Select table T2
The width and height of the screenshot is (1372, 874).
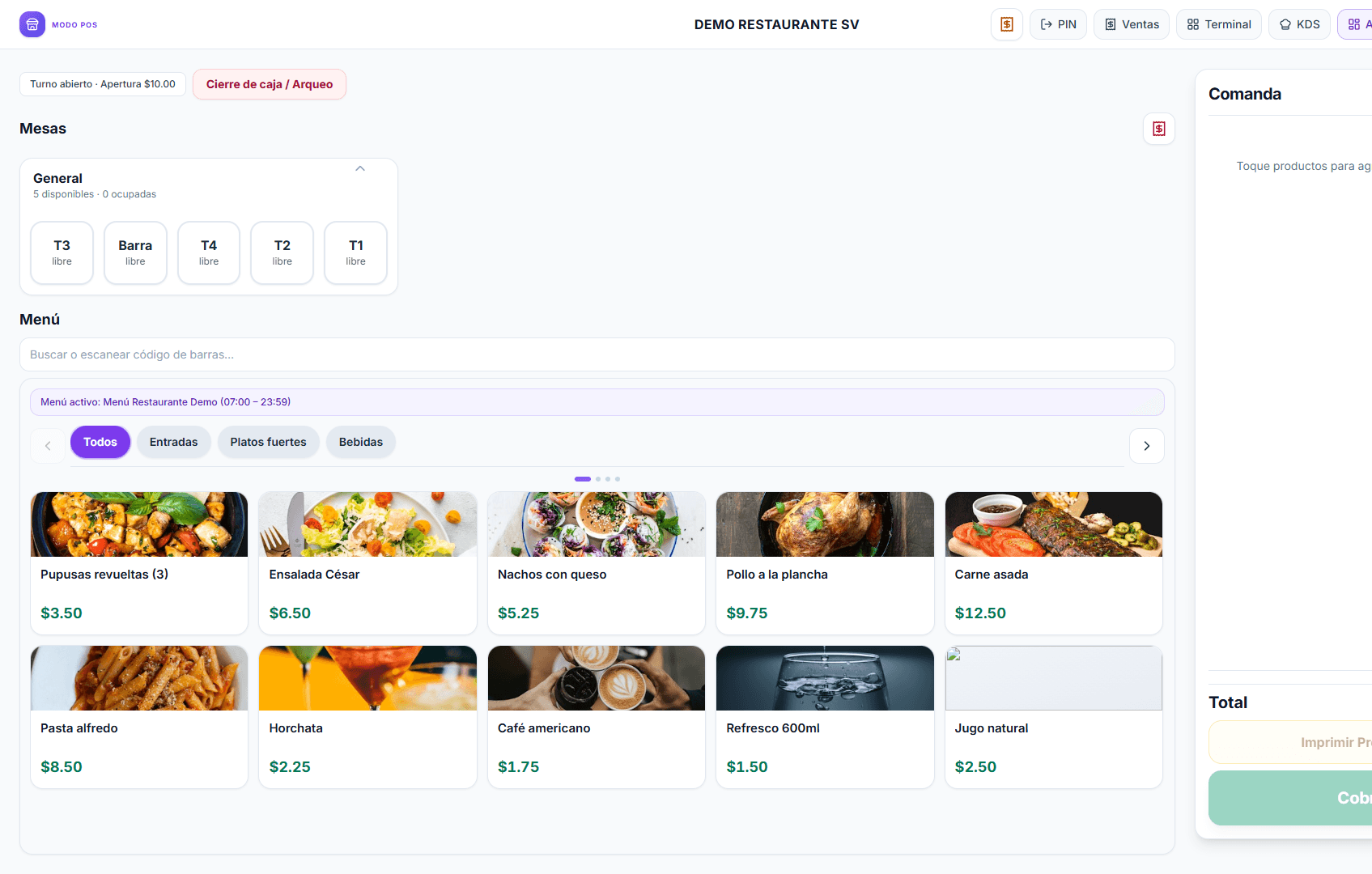pos(282,252)
